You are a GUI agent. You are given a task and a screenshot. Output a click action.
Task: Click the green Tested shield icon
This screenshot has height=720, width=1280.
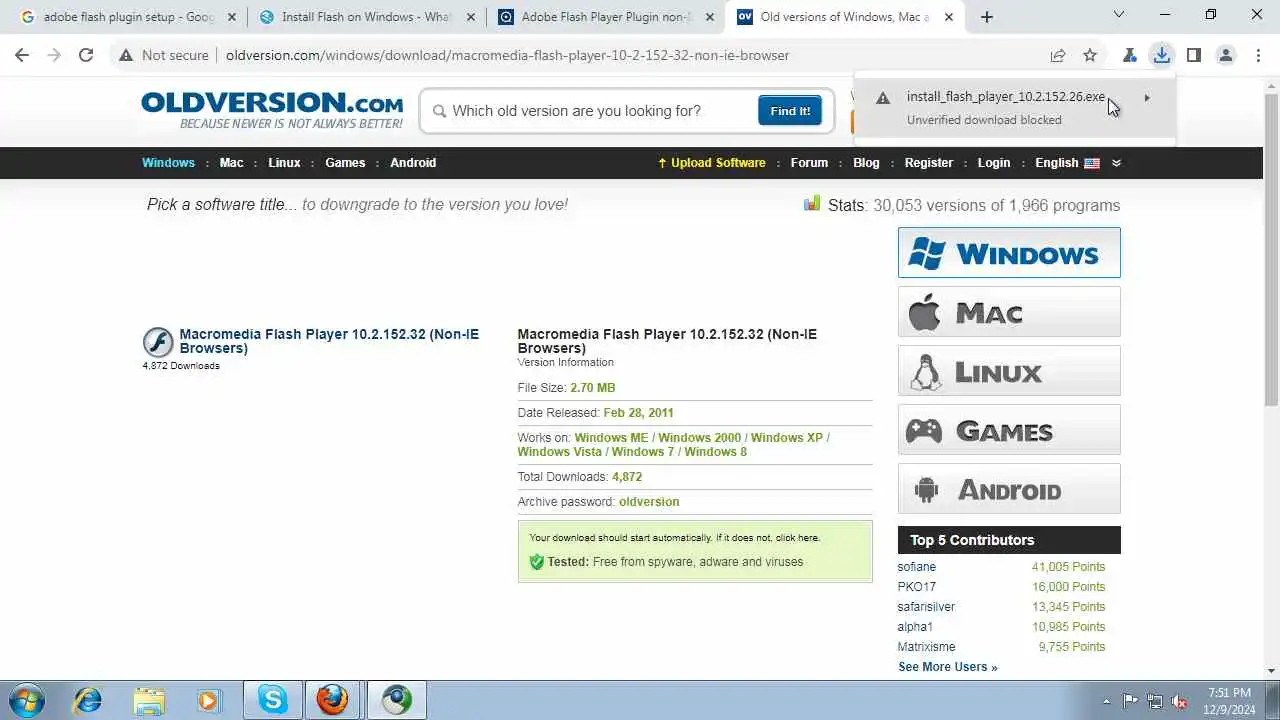536,562
